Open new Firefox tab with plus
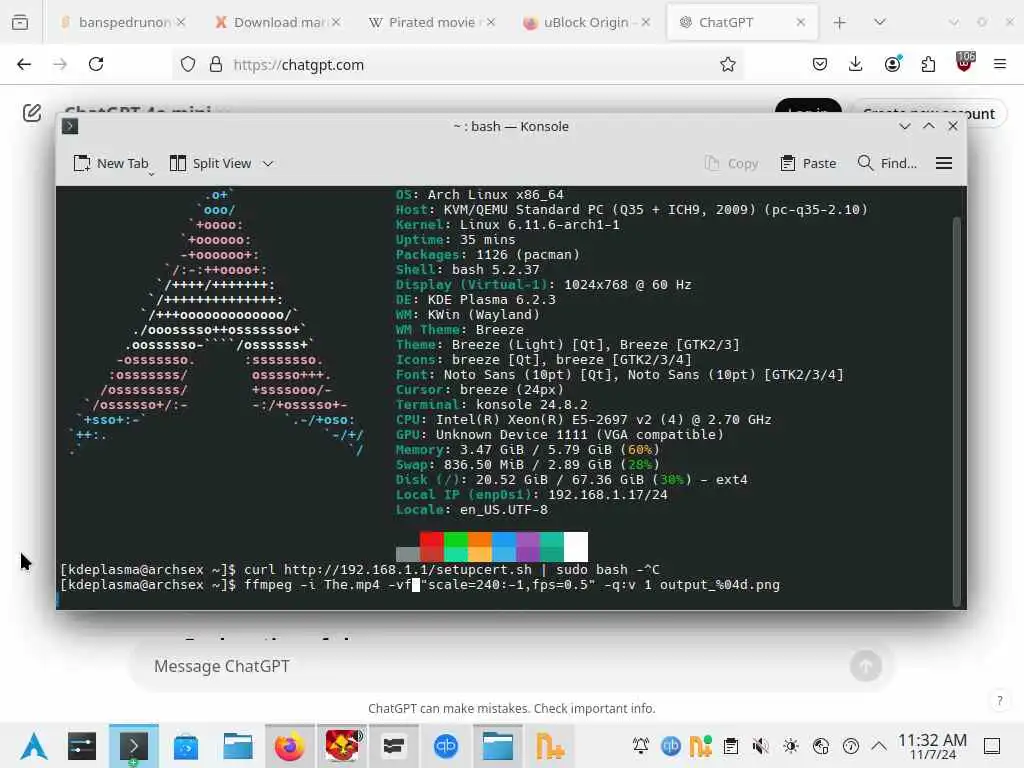The image size is (1024, 768). (840, 23)
